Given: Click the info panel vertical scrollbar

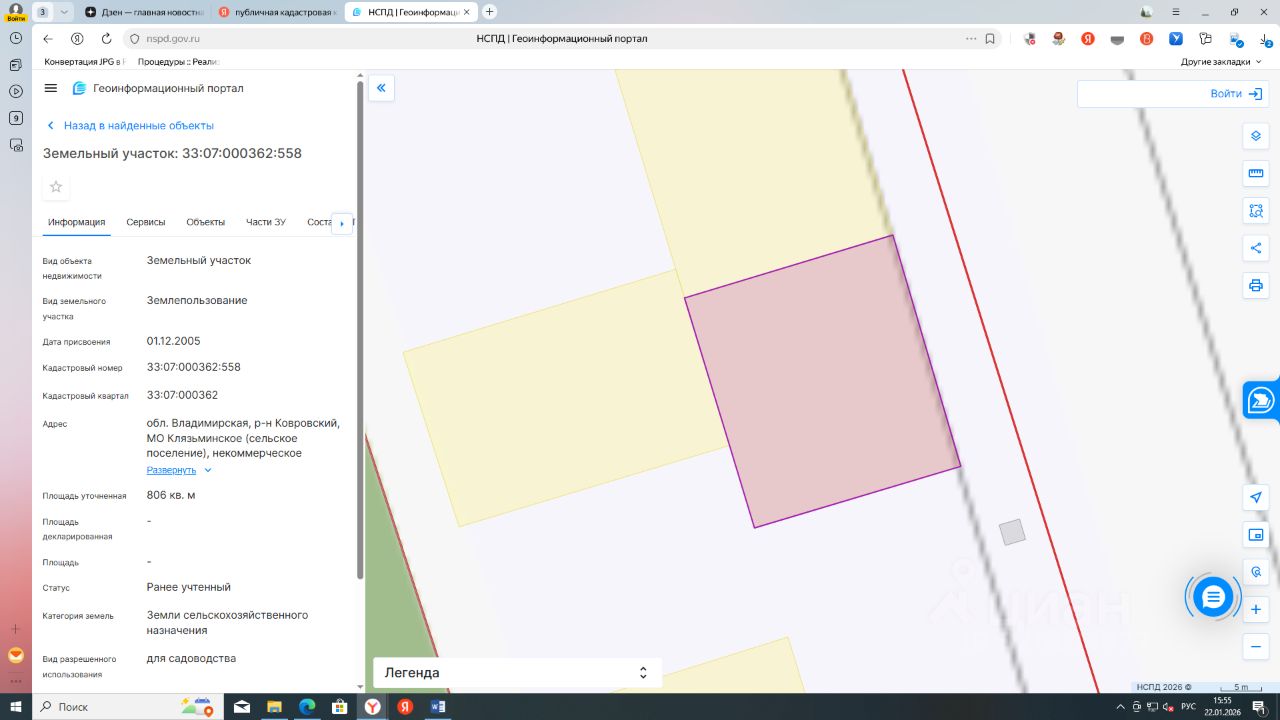Looking at the screenshot, I should coord(360,330).
